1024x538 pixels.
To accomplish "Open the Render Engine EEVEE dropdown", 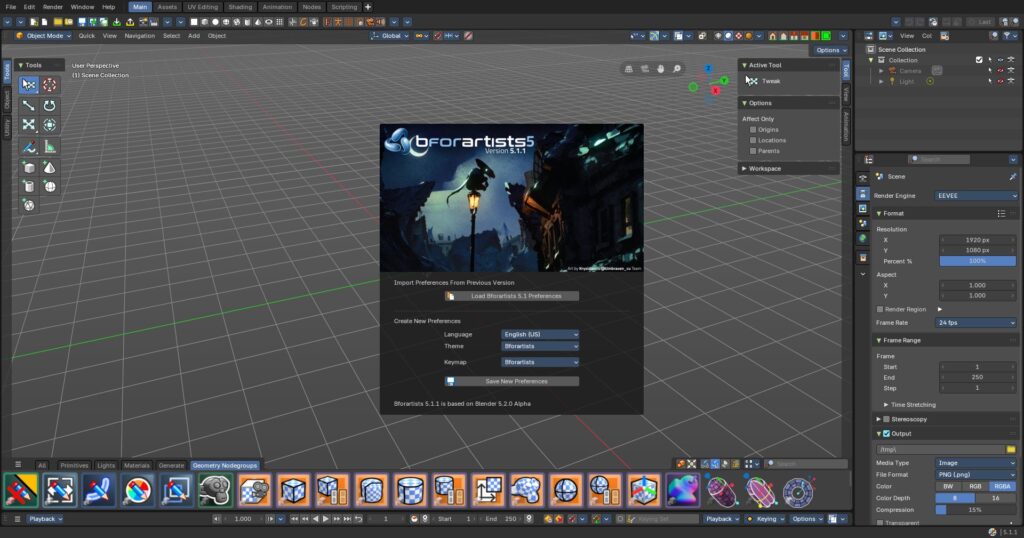I will click(976, 195).
